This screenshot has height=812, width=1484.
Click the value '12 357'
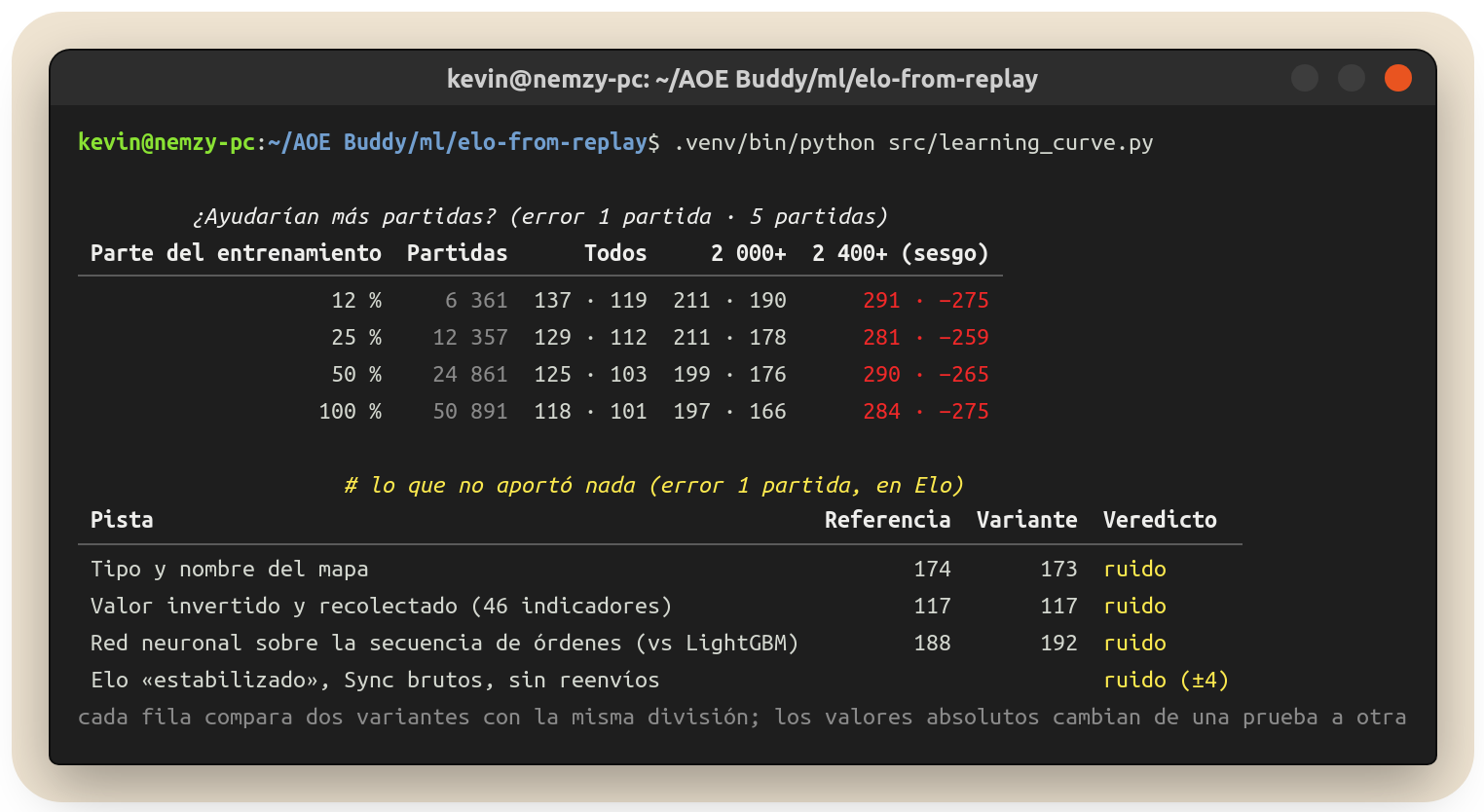pyautogui.click(x=470, y=337)
